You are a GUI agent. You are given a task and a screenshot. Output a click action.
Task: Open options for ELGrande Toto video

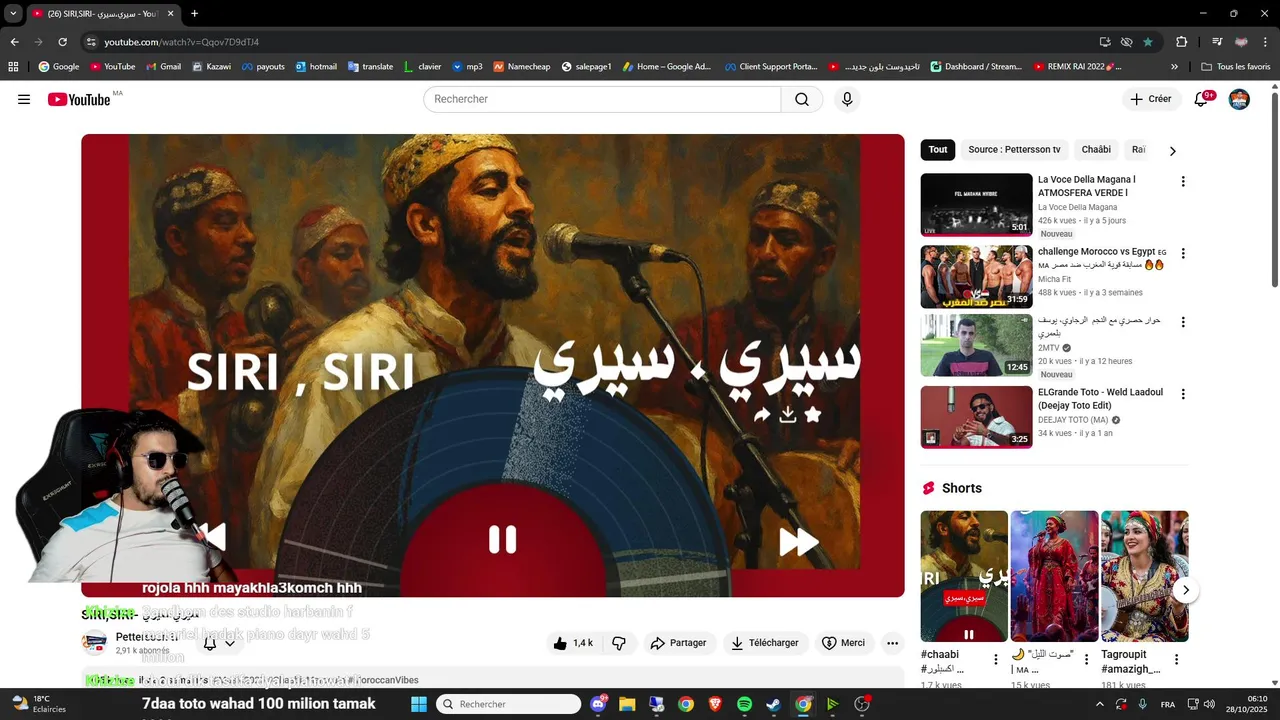click(1183, 395)
